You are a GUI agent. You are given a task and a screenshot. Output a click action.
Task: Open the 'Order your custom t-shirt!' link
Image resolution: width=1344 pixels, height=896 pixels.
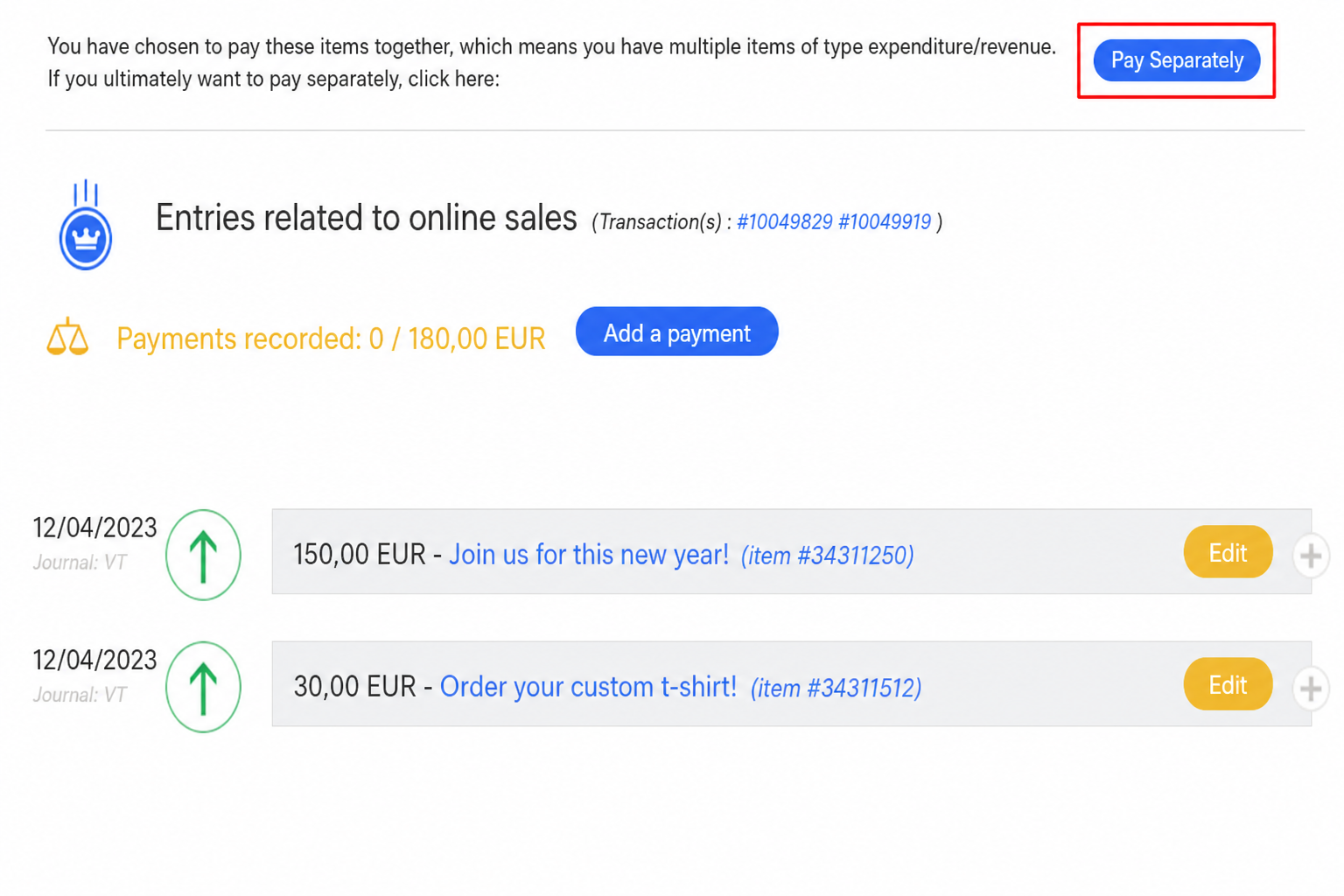(x=588, y=687)
